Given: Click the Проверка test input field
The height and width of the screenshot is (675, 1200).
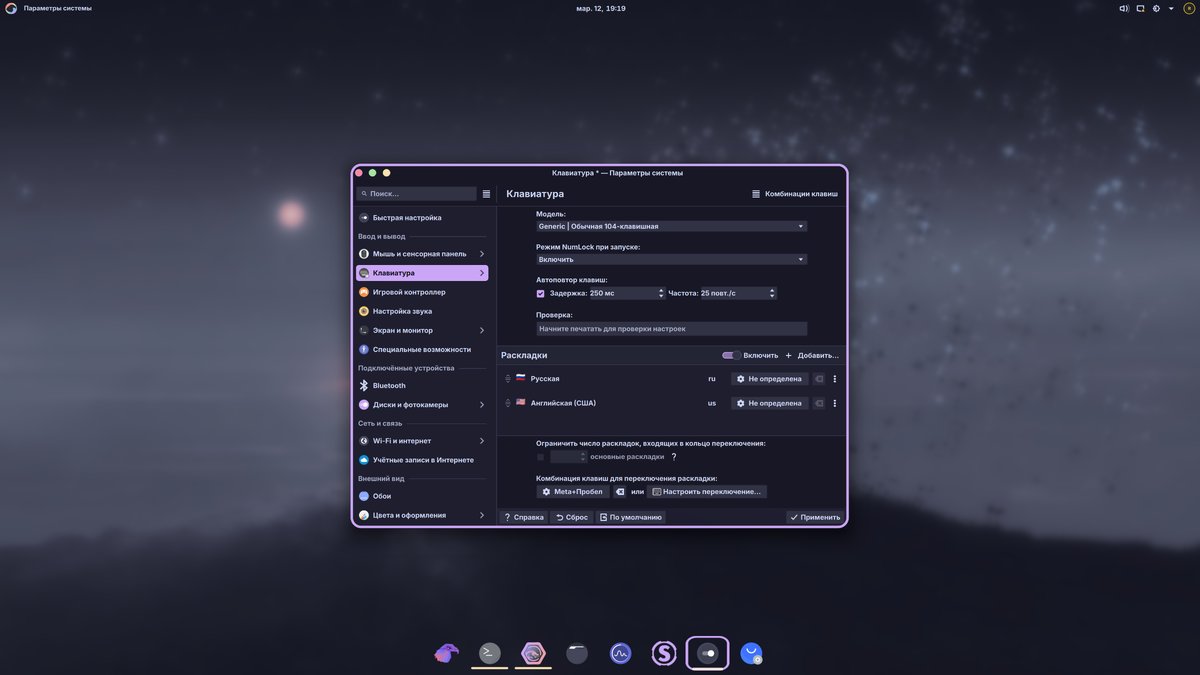Looking at the screenshot, I should (671, 328).
